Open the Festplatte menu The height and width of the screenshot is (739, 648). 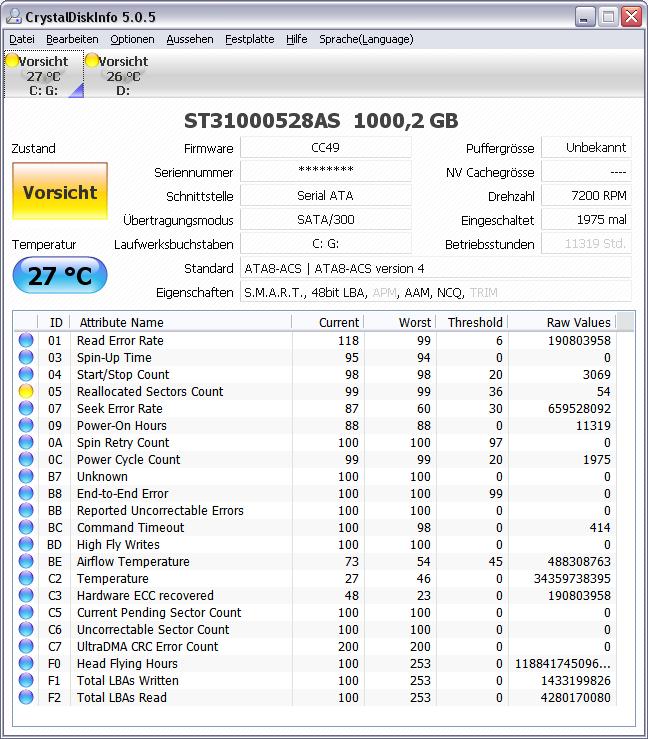pyautogui.click(x=249, y=39)
